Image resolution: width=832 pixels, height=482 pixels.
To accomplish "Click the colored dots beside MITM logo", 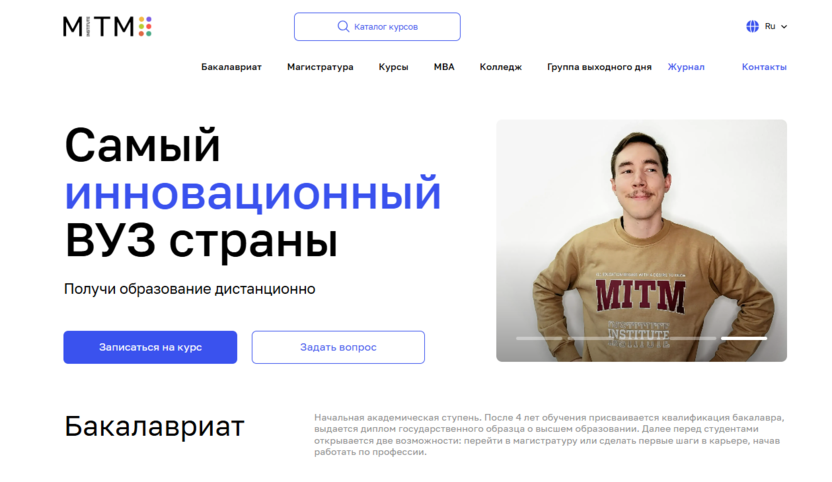I will (145, 27).
